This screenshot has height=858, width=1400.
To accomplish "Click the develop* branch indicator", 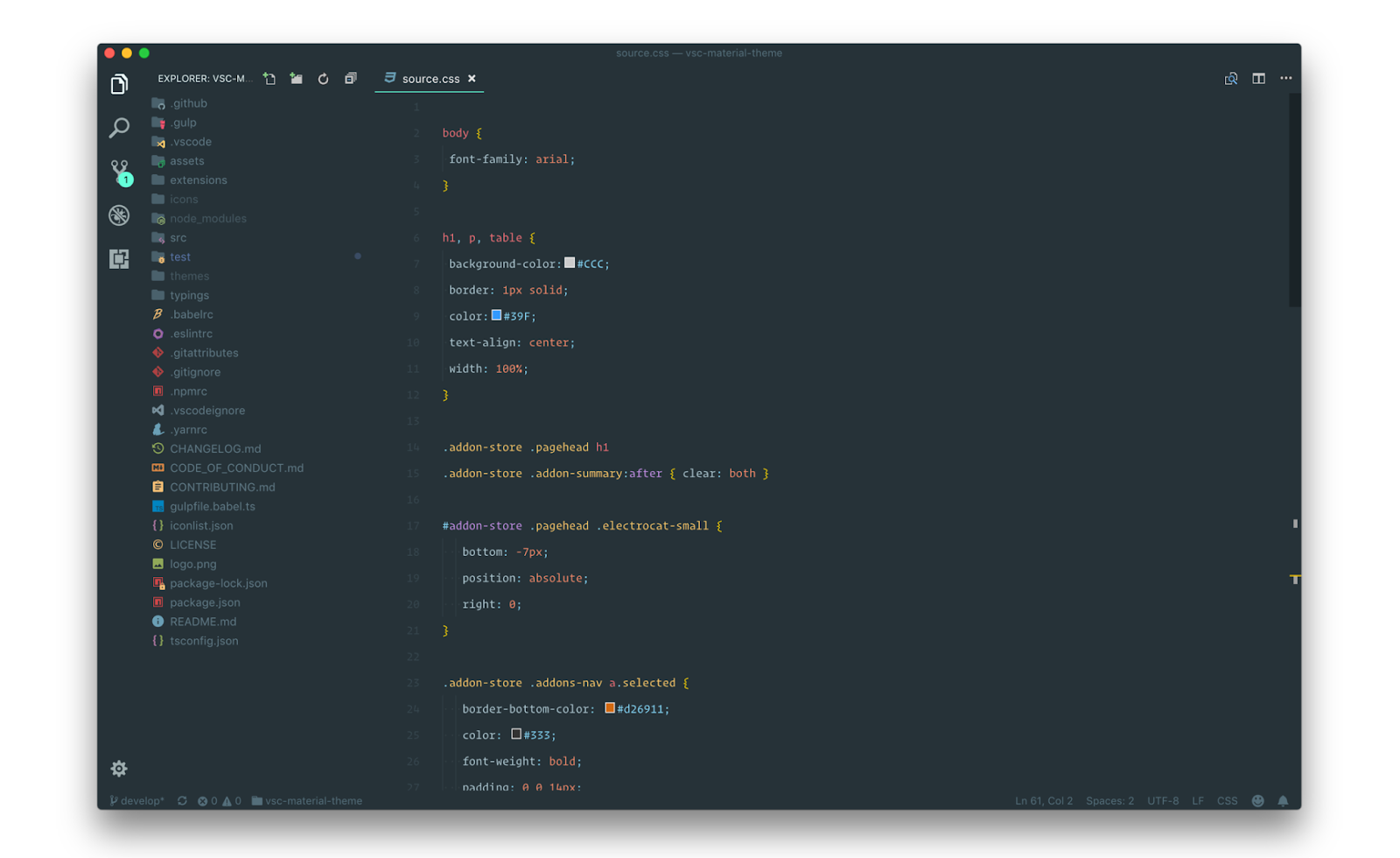I will point(136,800).
